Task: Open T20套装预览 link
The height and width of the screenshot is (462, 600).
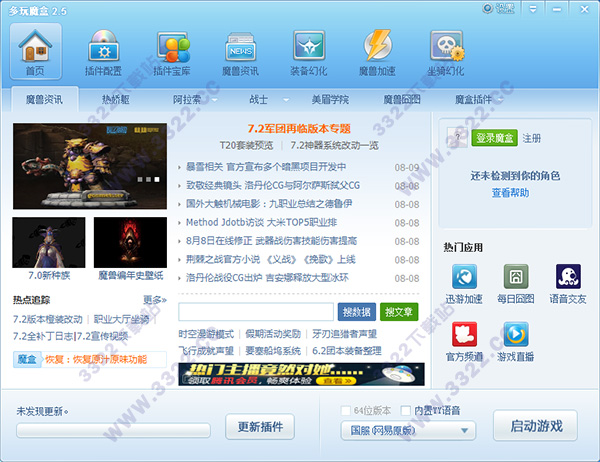Action: click(246, 145)
